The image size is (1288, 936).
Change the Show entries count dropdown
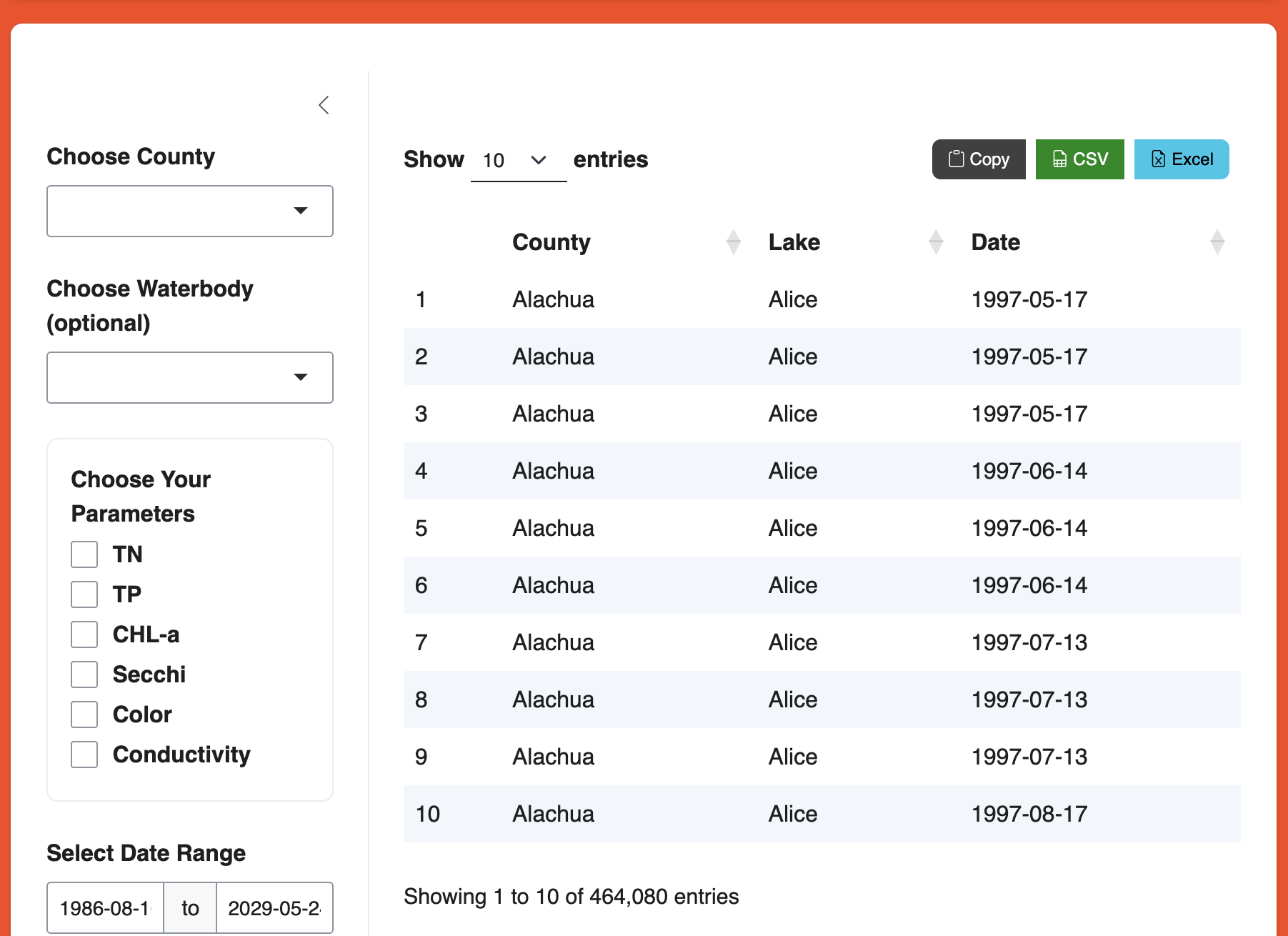518,161
